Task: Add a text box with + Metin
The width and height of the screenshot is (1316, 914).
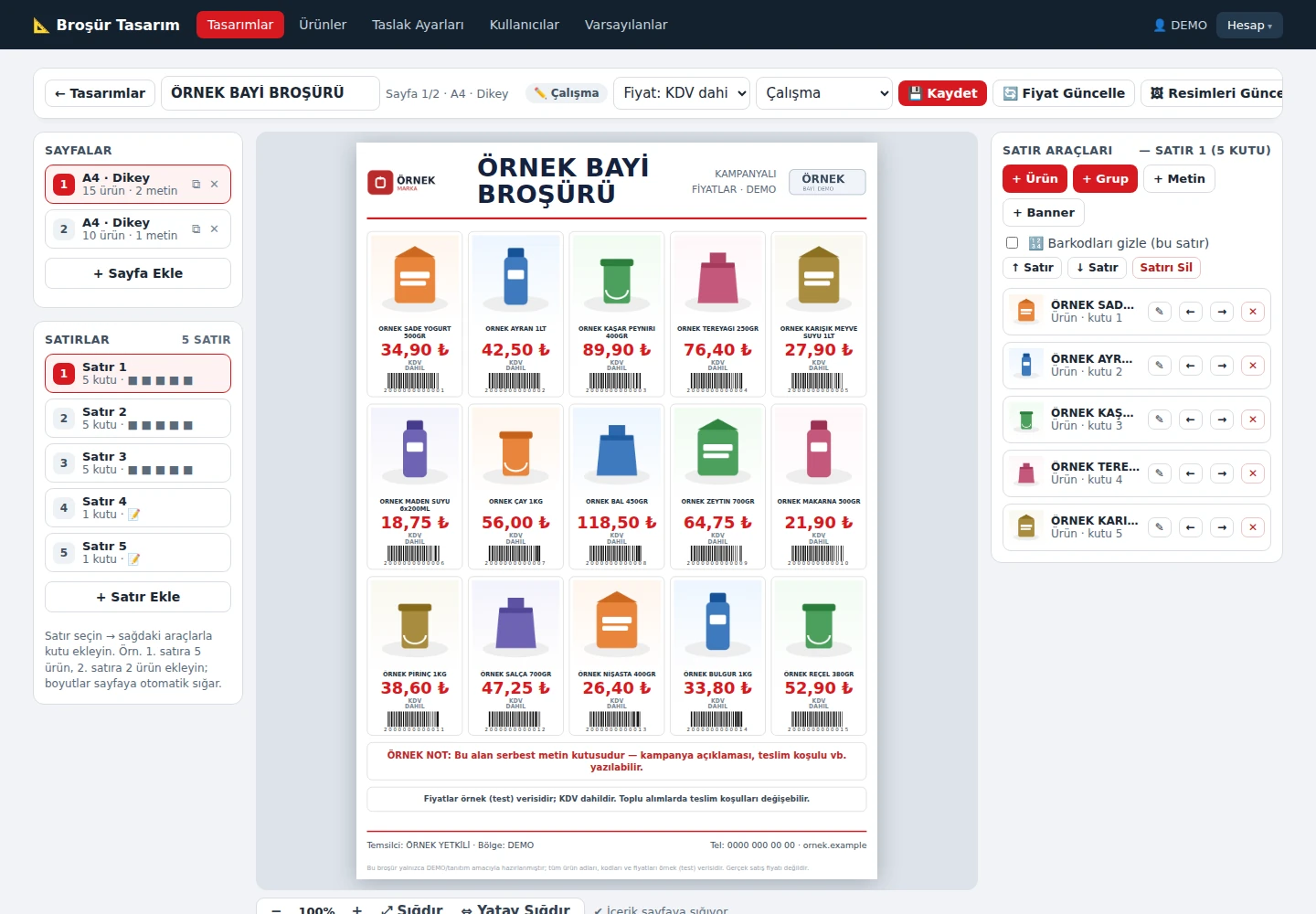Action: click(1179, 179)
